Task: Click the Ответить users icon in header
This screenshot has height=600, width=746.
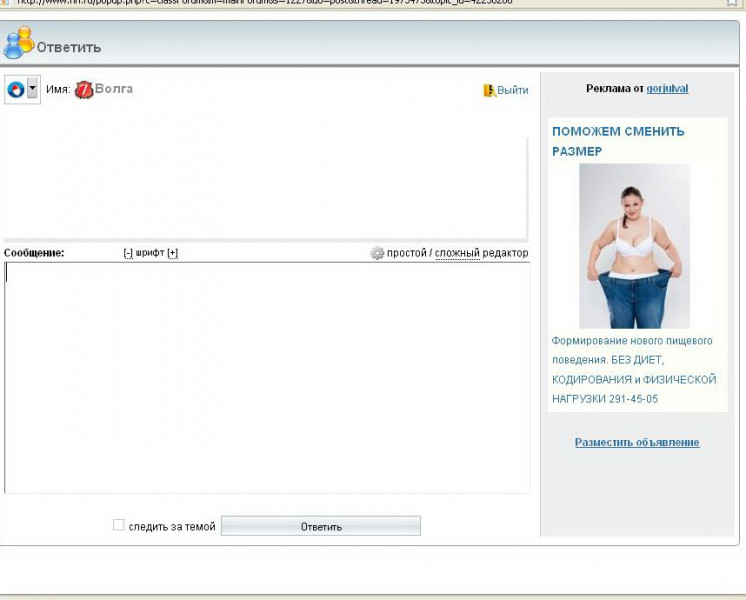Action: click(18, 44)
